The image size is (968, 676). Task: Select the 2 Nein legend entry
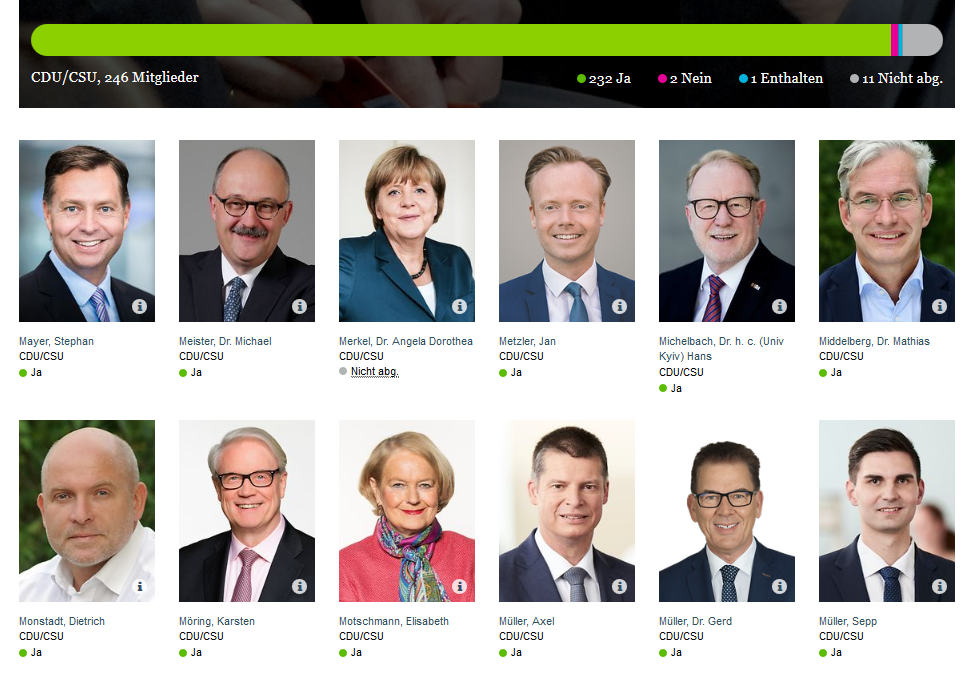coord(685,78)
